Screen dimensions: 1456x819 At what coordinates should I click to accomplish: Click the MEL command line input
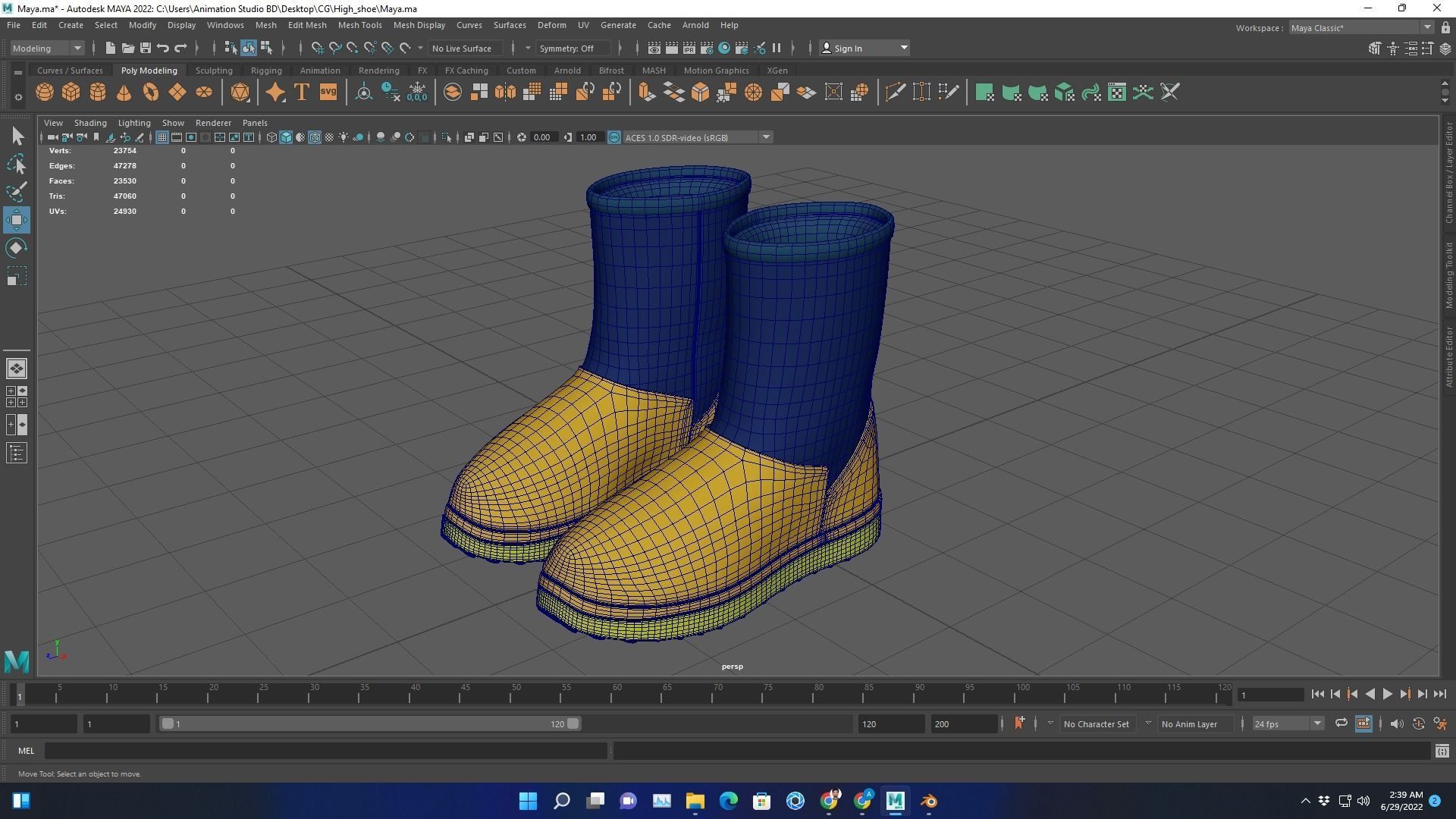[x=326, y=751]
